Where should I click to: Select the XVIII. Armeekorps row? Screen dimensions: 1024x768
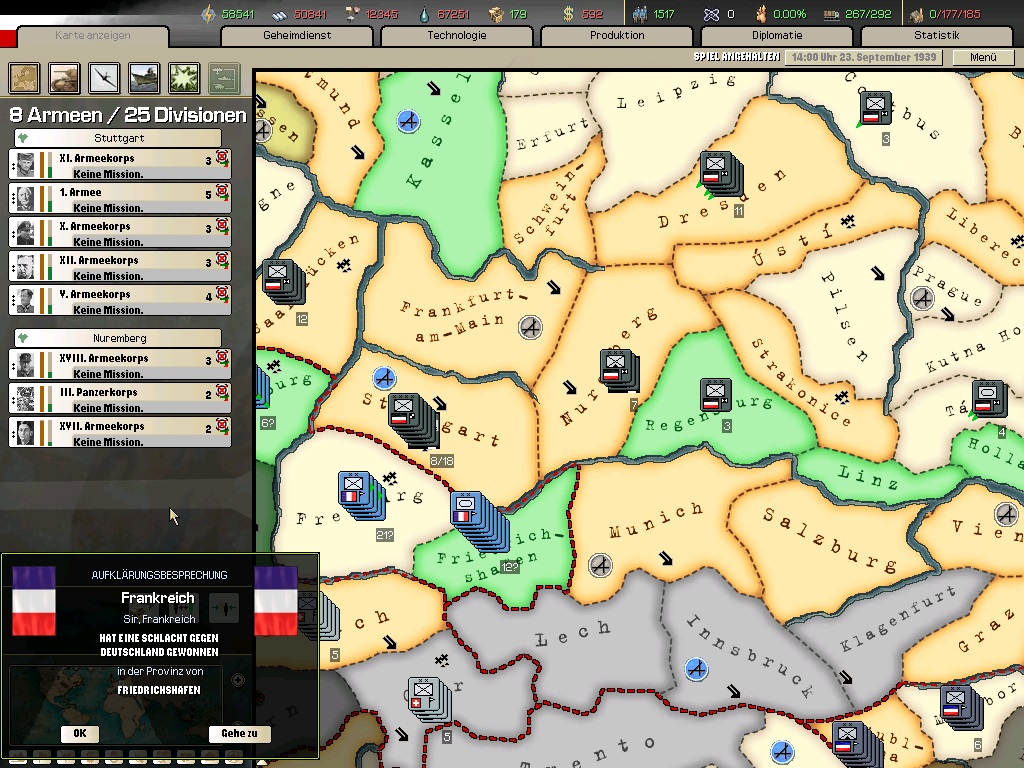click(x=120, y=364)
